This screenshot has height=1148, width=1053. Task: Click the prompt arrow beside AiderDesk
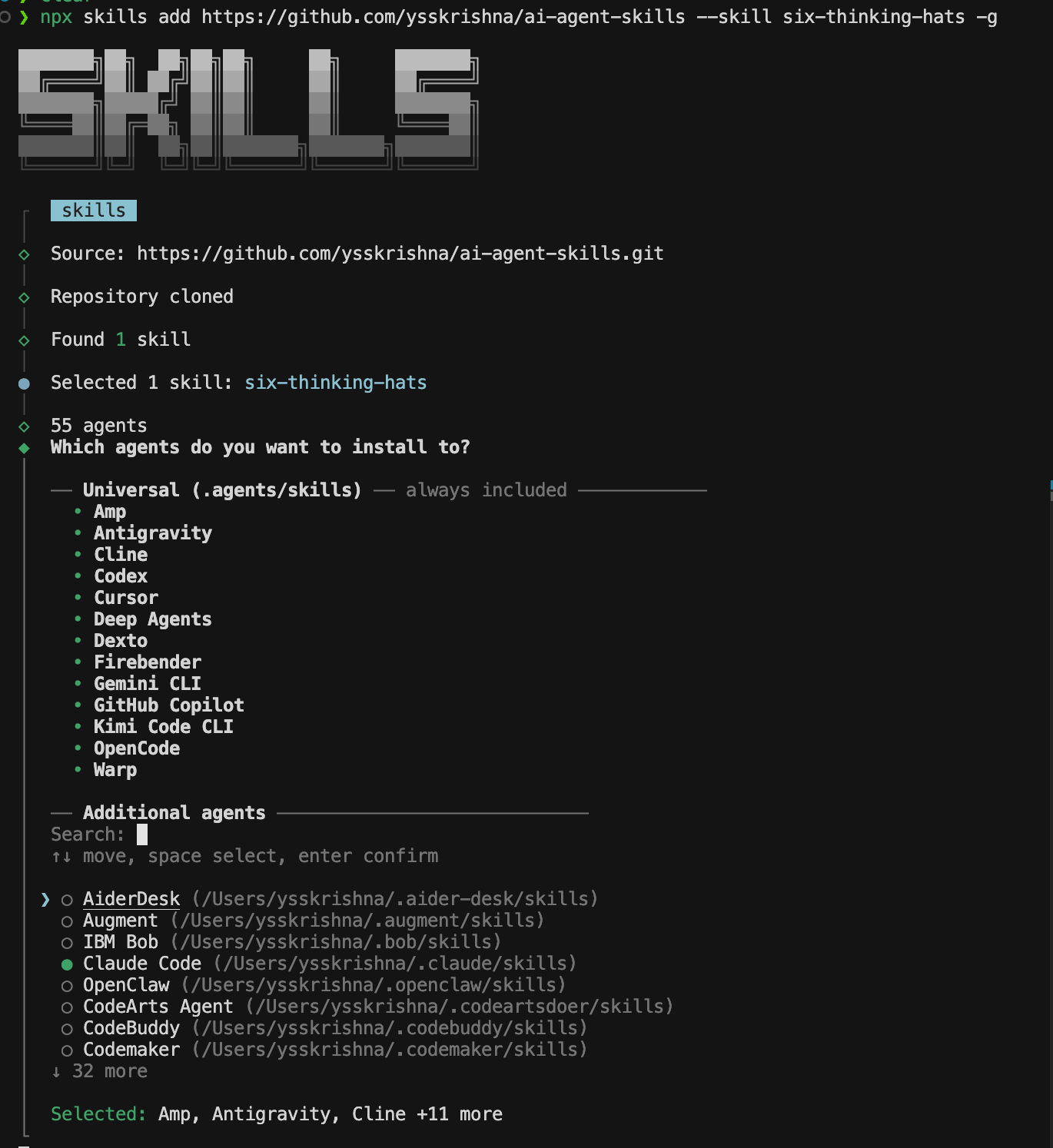click(45, 899)
